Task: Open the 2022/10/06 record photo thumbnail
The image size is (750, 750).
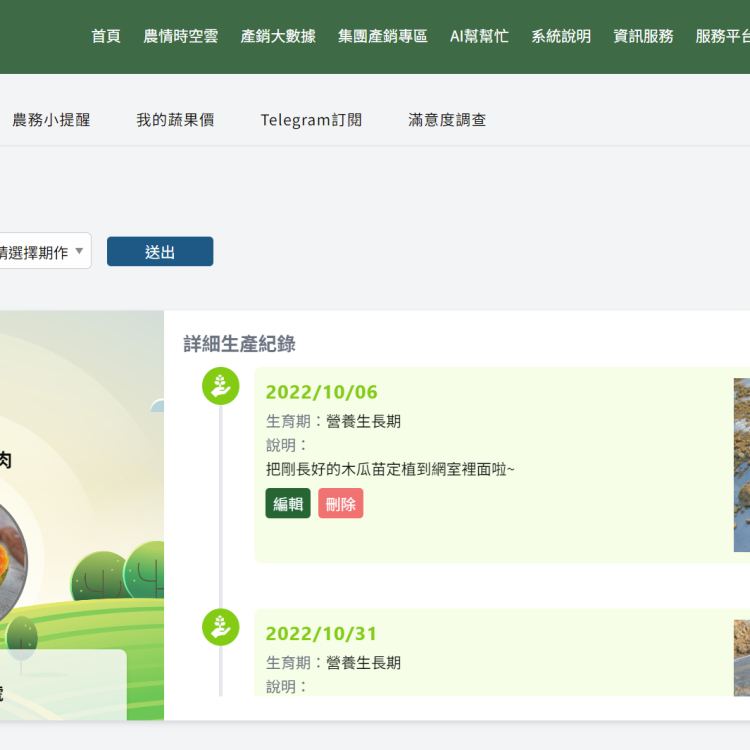Action: point(742,465)
